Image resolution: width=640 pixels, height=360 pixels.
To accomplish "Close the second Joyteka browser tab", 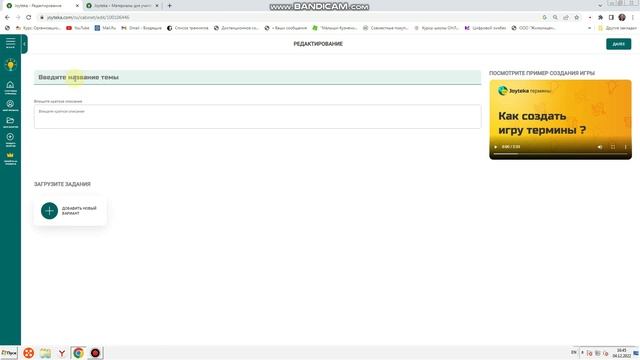I will click(157, 6).
